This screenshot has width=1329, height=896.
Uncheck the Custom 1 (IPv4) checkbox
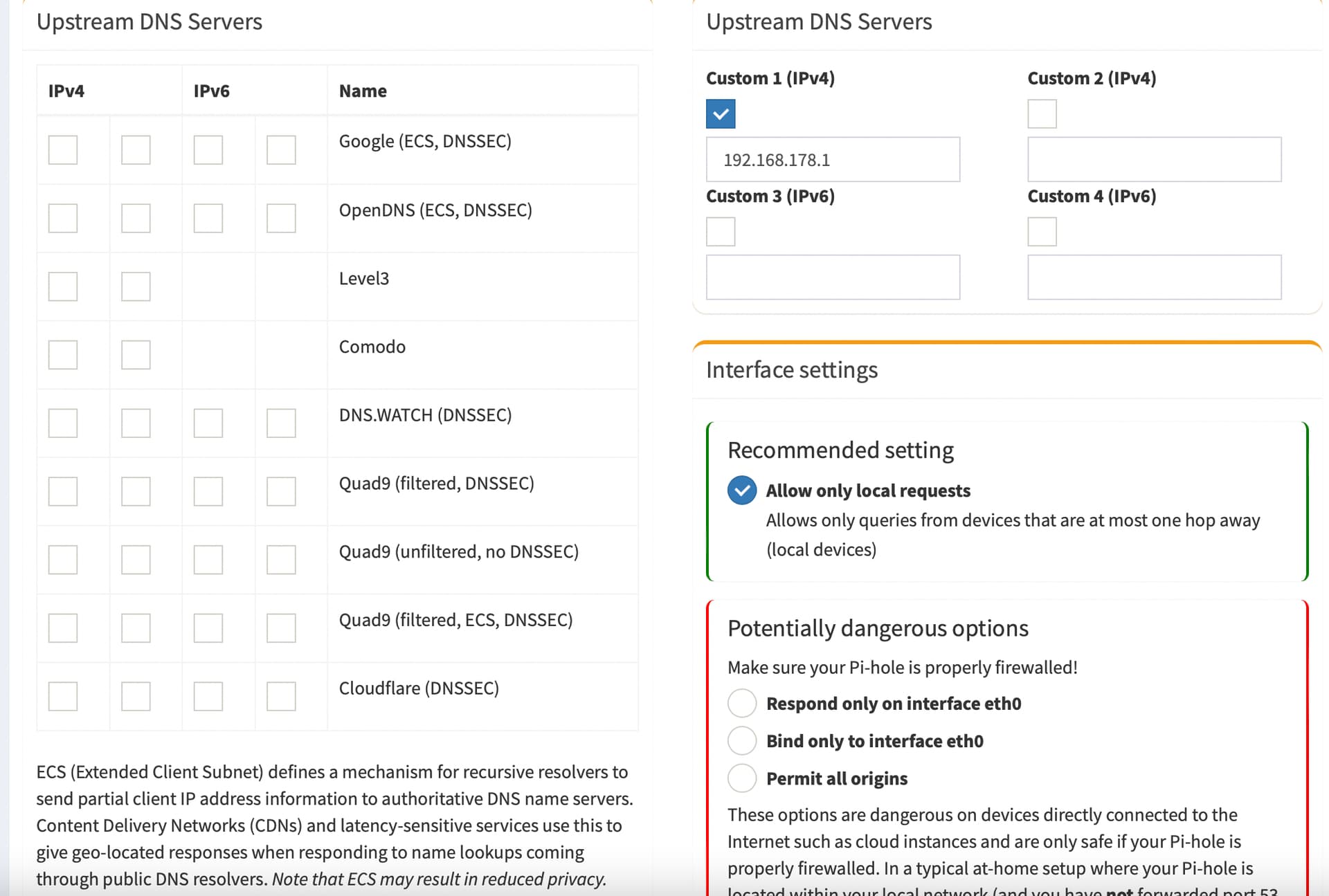tap(721, 114)
